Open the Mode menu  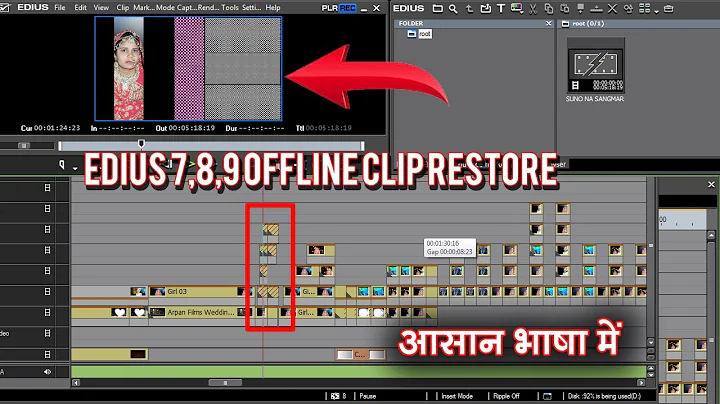pyautogui.click(x=165, y=8)
